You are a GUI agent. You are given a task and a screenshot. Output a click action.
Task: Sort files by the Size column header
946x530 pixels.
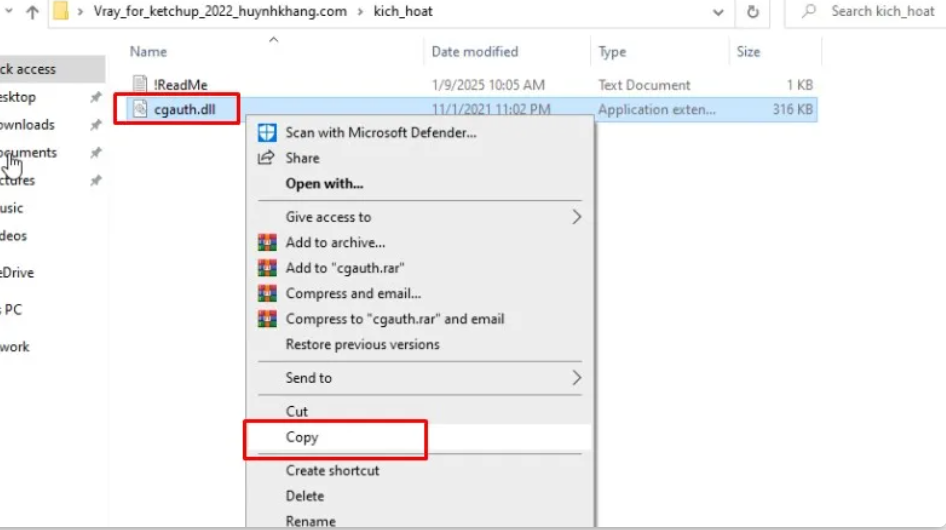(x=748, y=52)
